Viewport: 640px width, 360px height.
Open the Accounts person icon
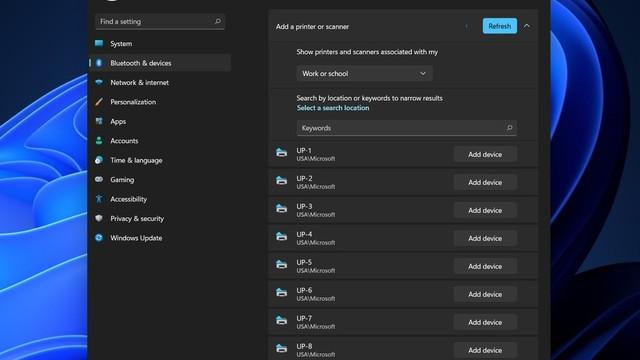[99, 141]
